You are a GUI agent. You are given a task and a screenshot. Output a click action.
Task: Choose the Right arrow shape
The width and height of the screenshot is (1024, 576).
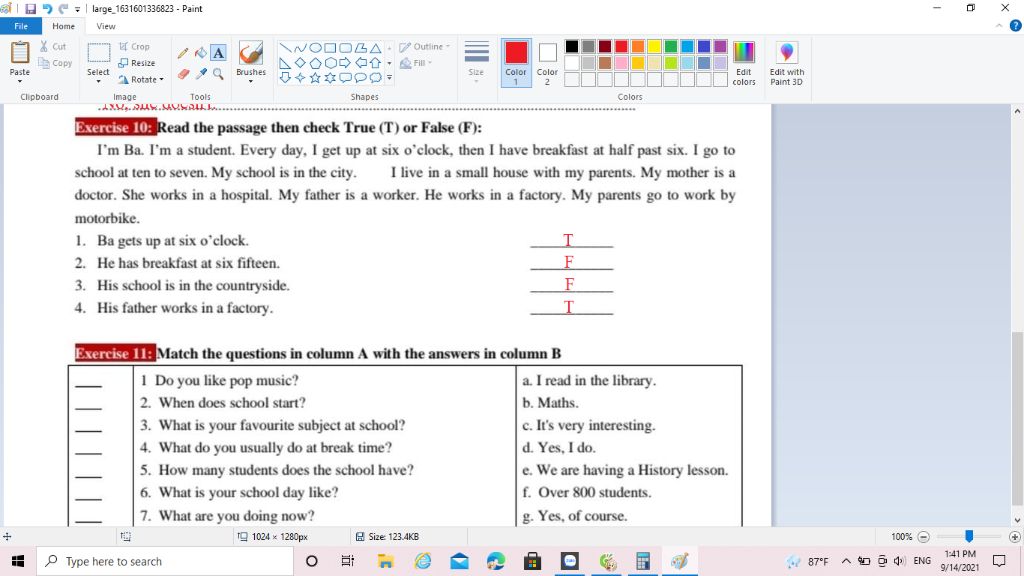[x=345, y=63]
